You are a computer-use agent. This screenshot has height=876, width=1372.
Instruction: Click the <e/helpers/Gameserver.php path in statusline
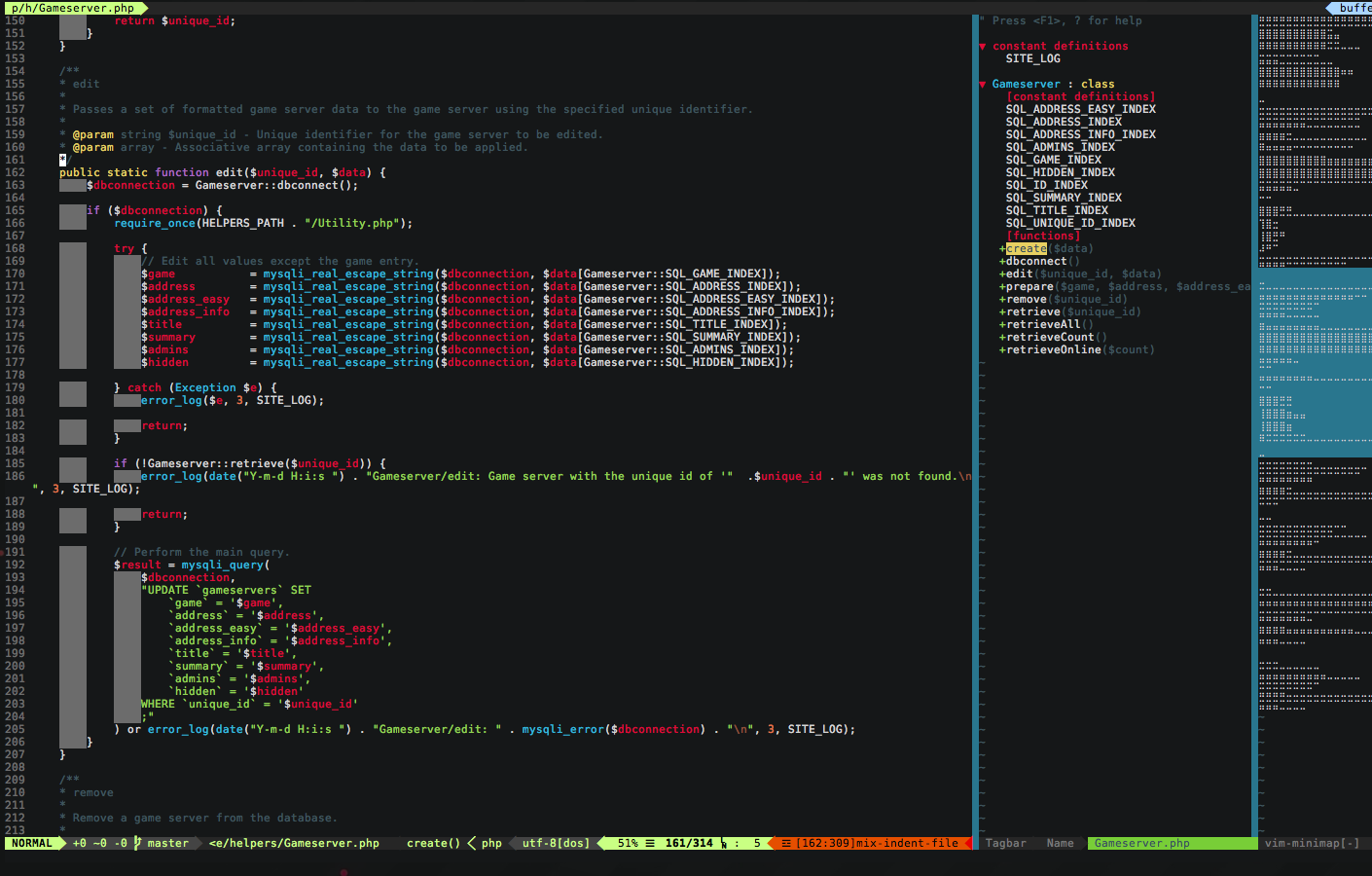(x=294, y=843)
